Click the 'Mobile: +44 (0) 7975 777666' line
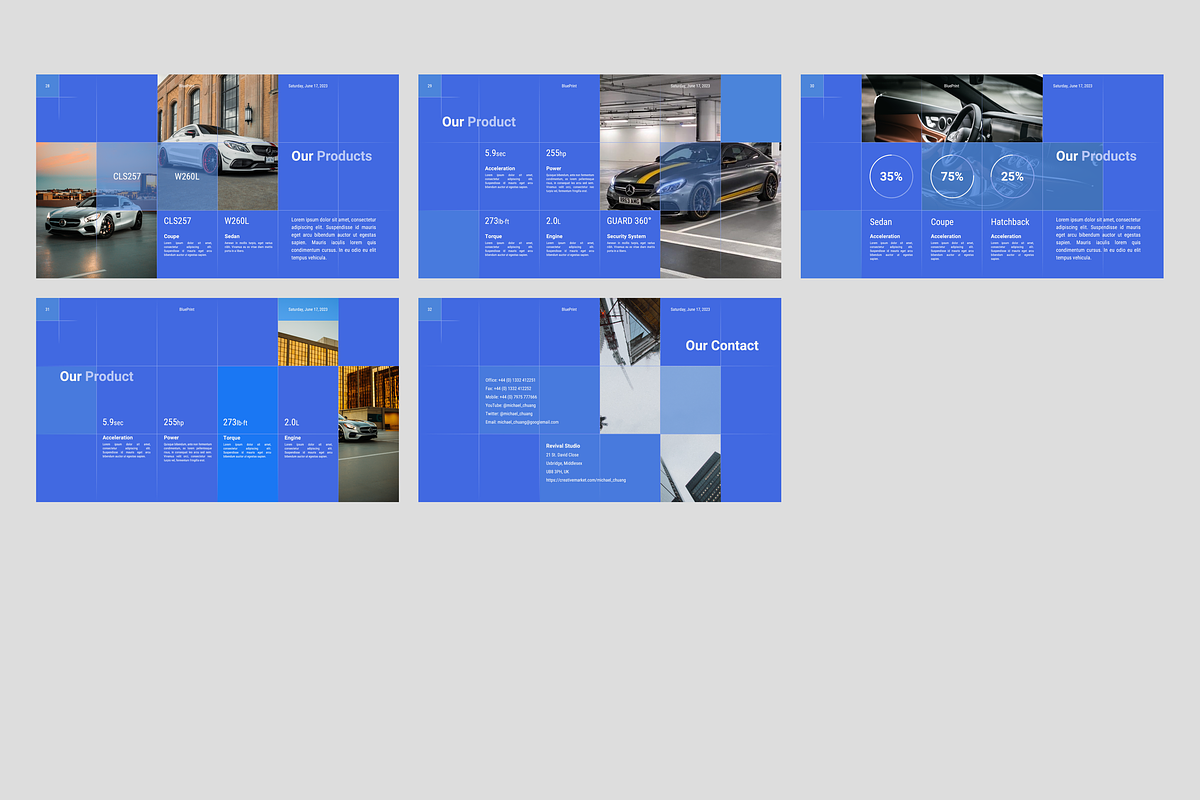Image resolution: width=1200 pixels, height=800 pixels. tap(511, 397)
